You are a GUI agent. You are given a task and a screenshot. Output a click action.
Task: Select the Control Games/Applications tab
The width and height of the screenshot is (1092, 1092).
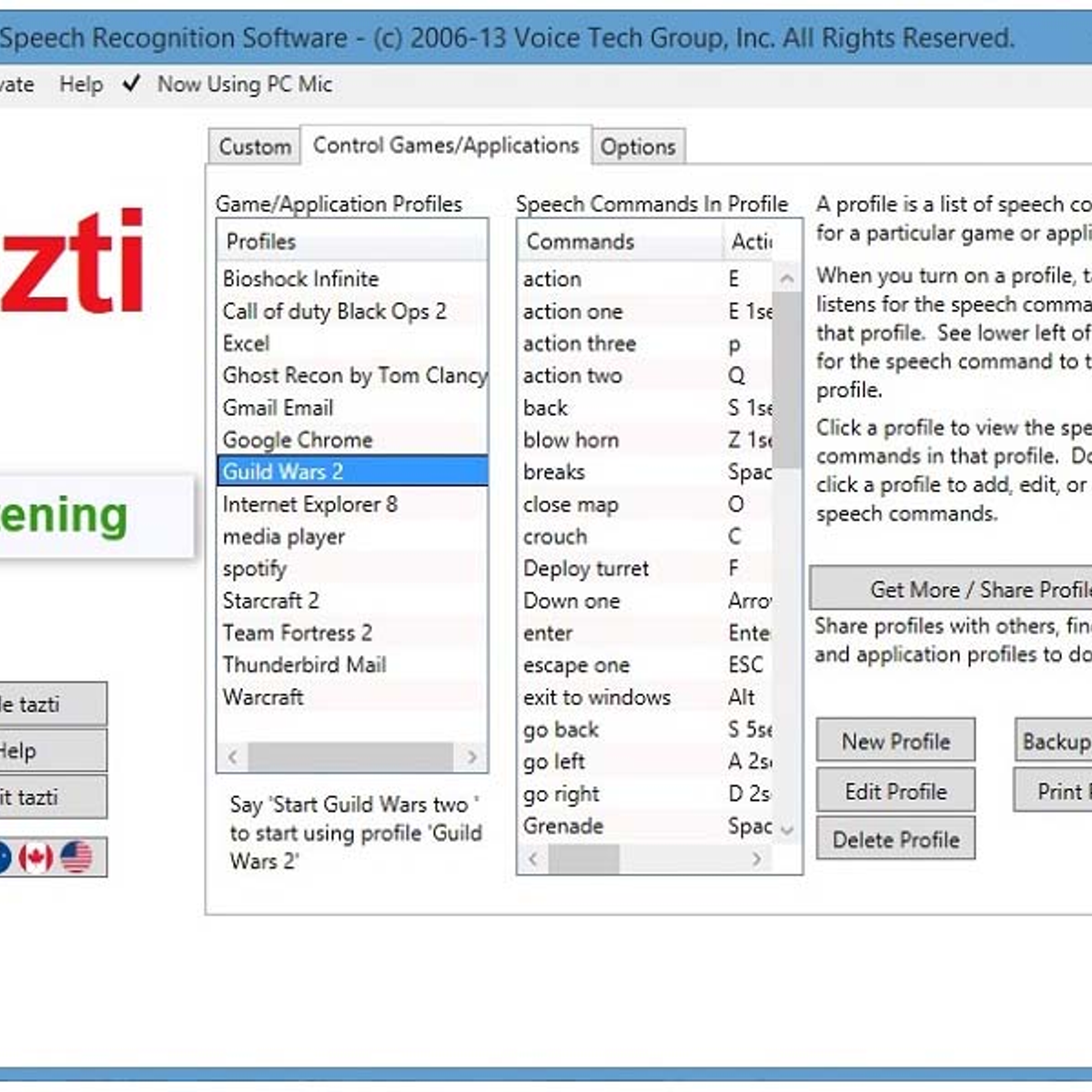446,146
